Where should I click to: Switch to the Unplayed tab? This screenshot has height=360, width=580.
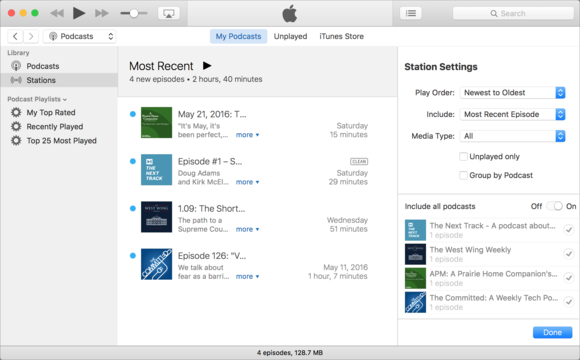(x=290, y=36)
